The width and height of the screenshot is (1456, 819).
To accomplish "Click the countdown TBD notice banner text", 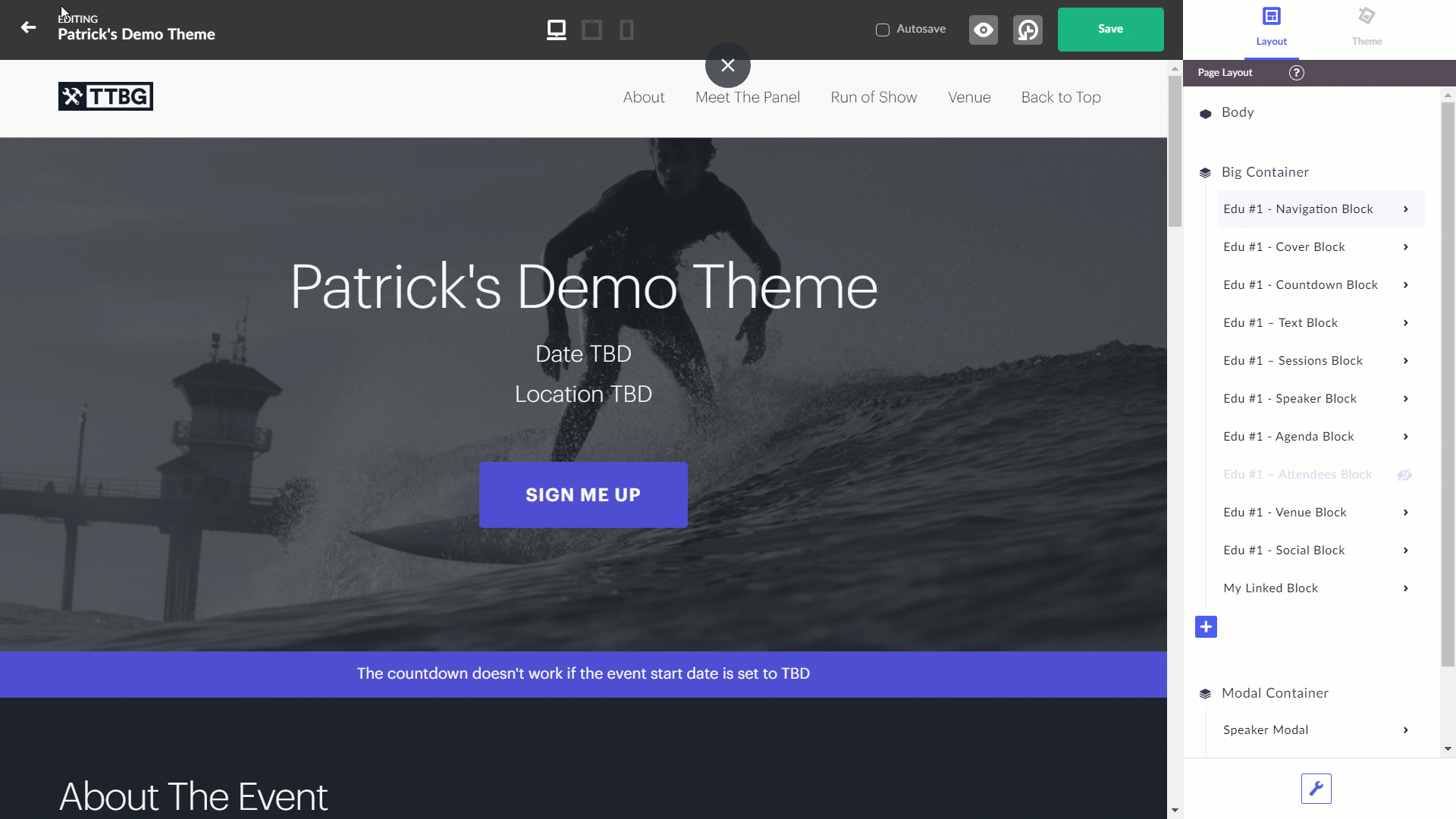I will pos(583,673).
